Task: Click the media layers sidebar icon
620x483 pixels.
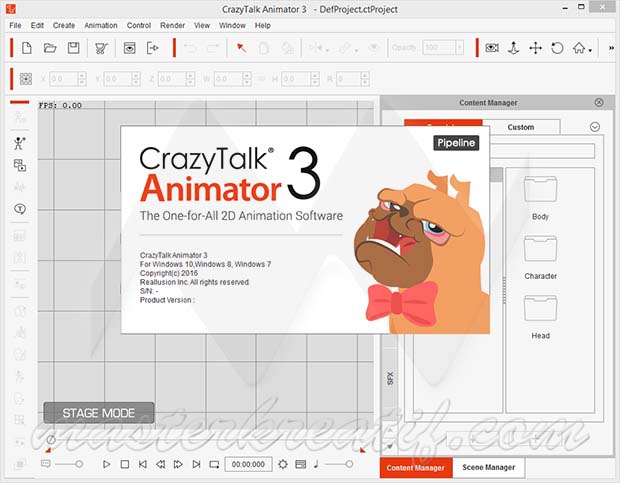Action: pos(20,165)
